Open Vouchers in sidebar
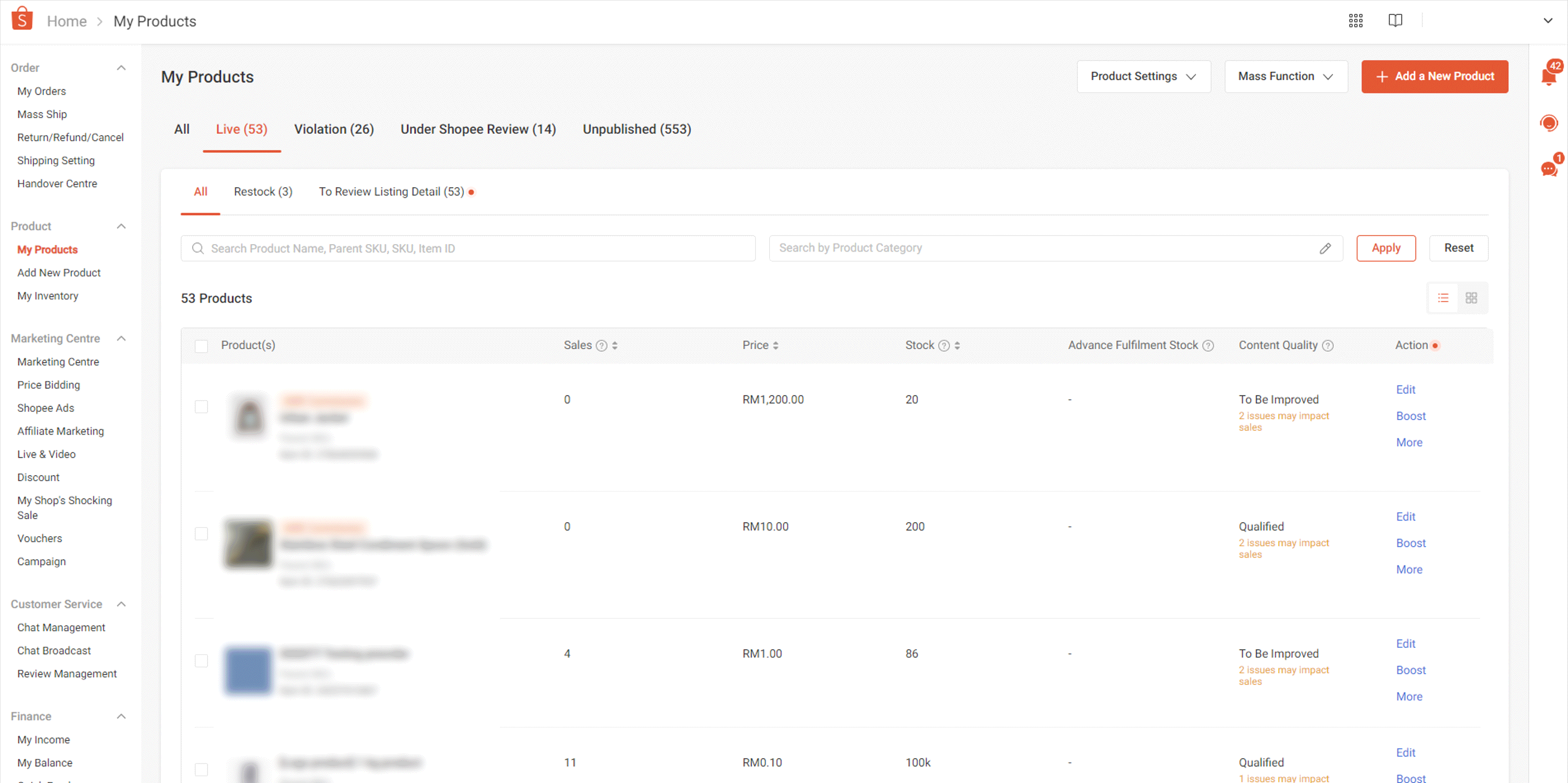The width and height of the screenshot is (1568, 783). click(40, 538)
